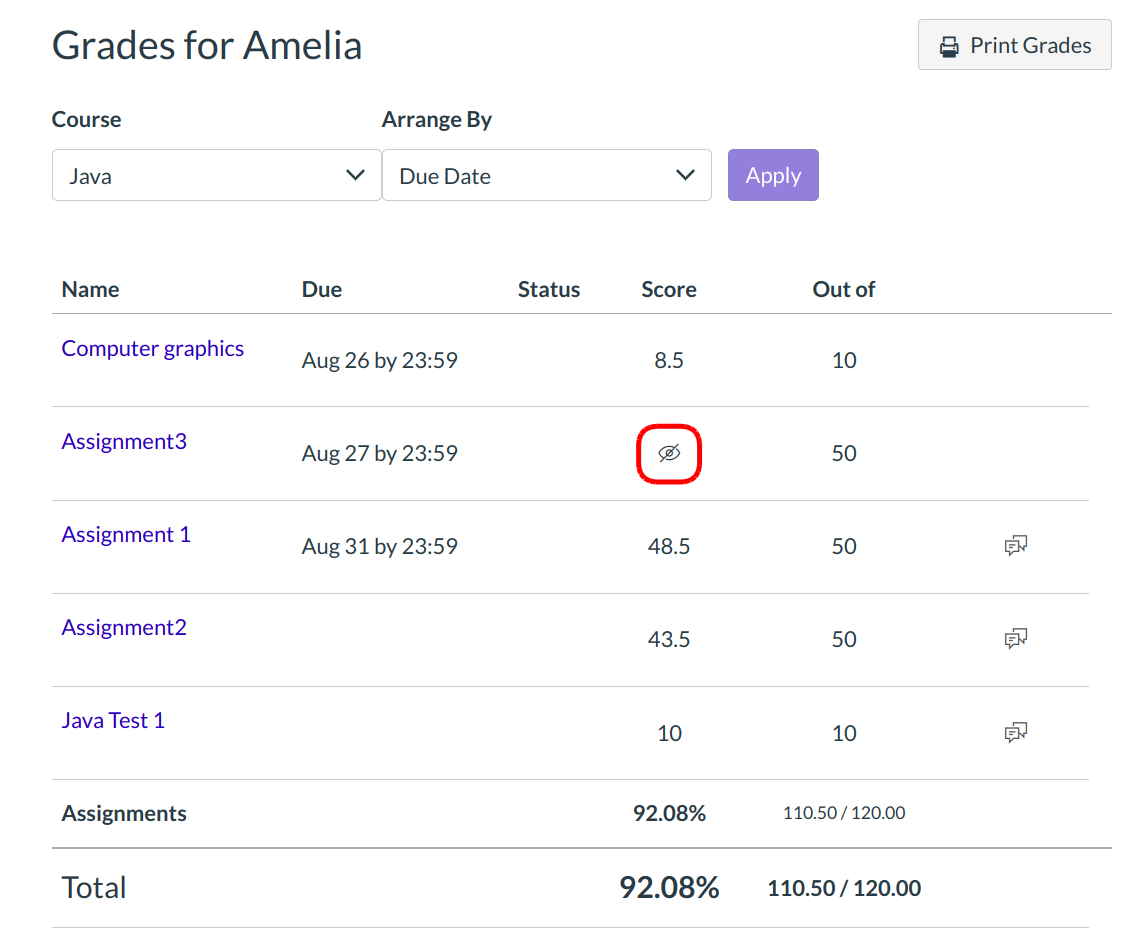1144x942 pixels.
Task: Click the Due column header
Action: coord(322,290)
